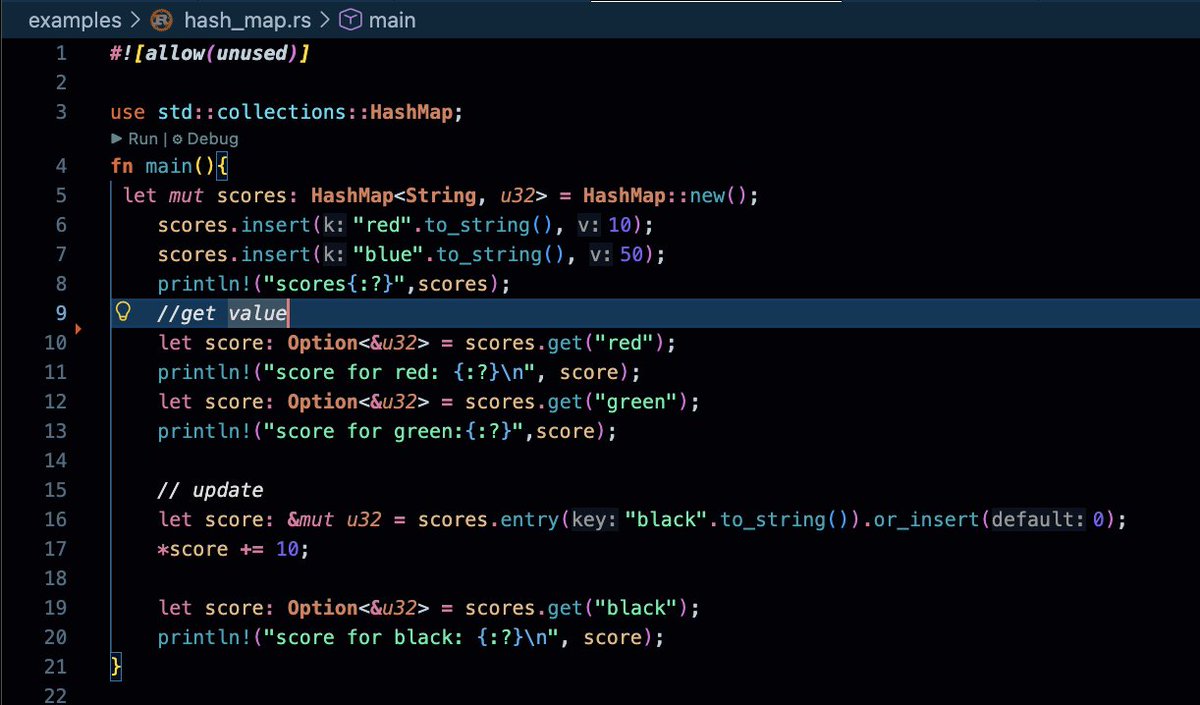Screen dimensions: 1200x705
Task: Click 'Option<&u32>' type hint on line 10
Action: point(358,343)
